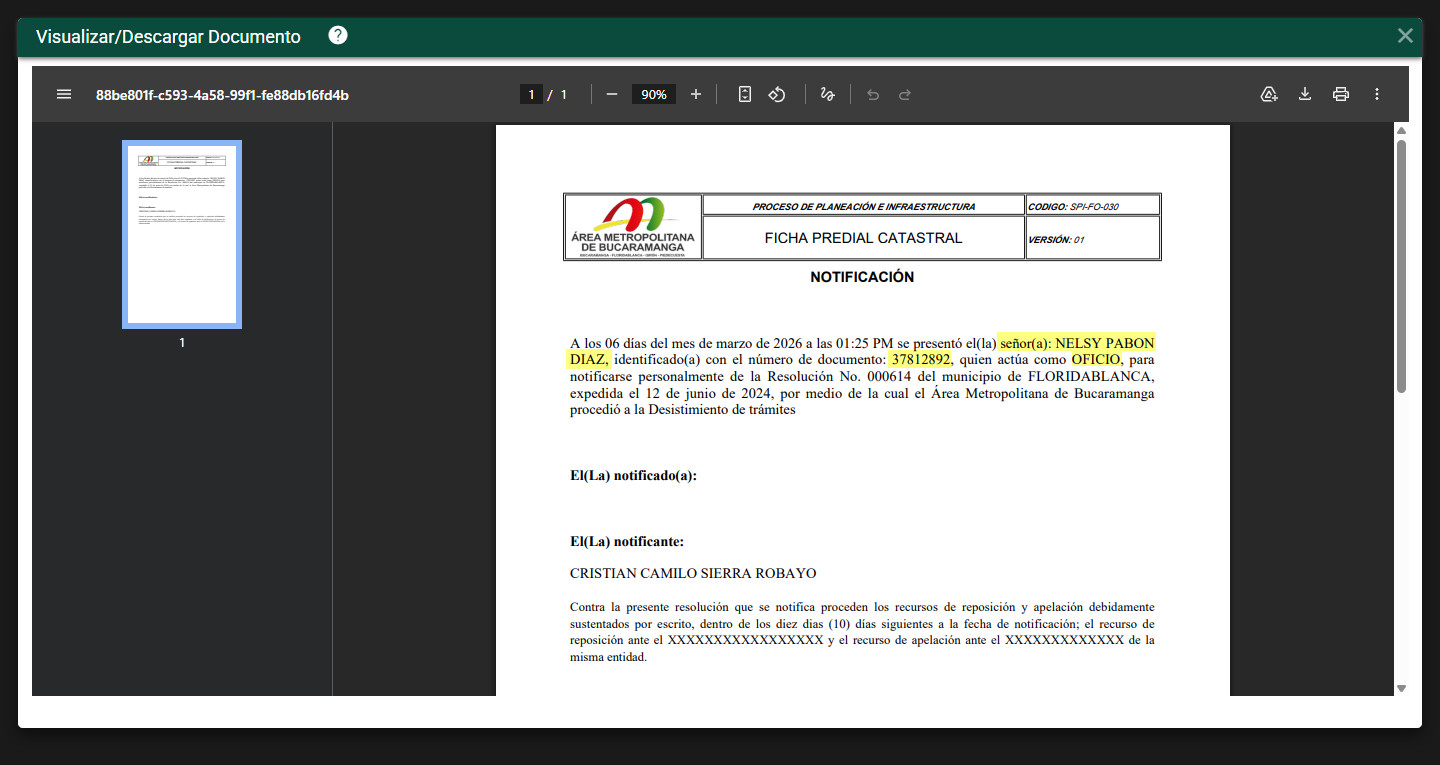The image size is (1440, 765).
Task: Click the redo arrow in toolbar
Action: 905,94
